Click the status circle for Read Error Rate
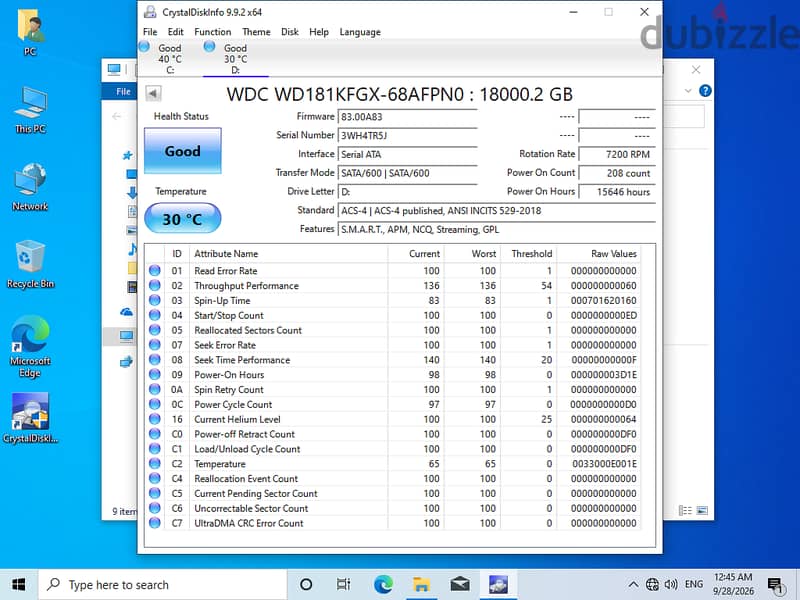The image size is (800, 600). point(155,270)
